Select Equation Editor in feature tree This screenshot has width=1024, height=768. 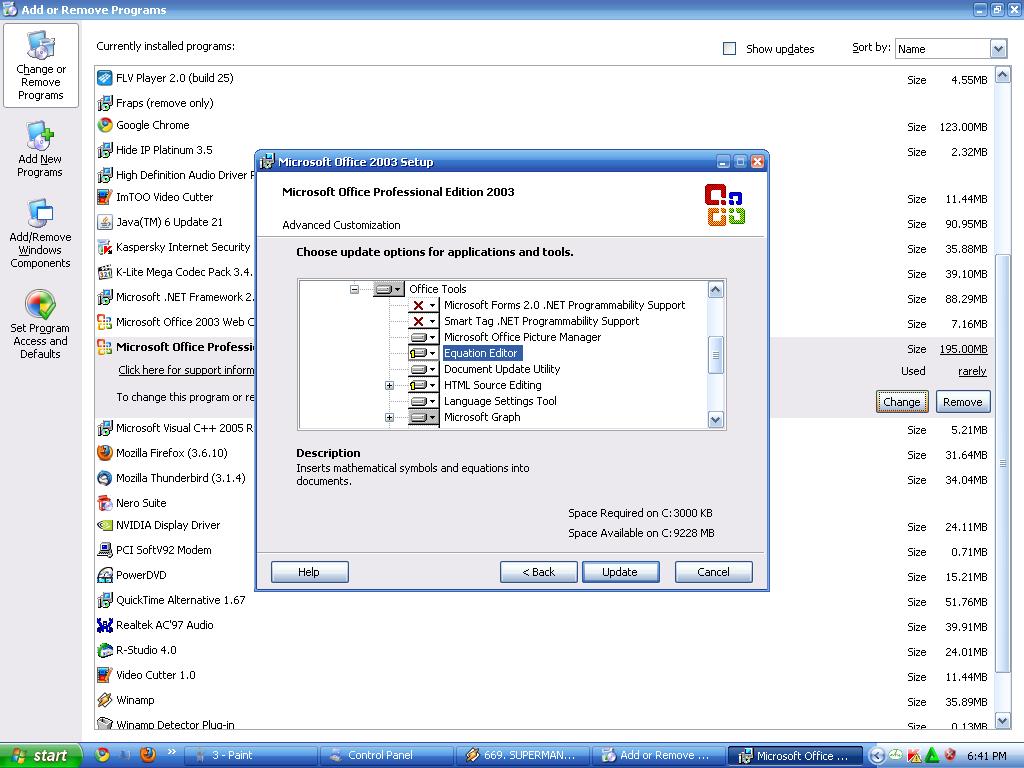click(481, 353)
